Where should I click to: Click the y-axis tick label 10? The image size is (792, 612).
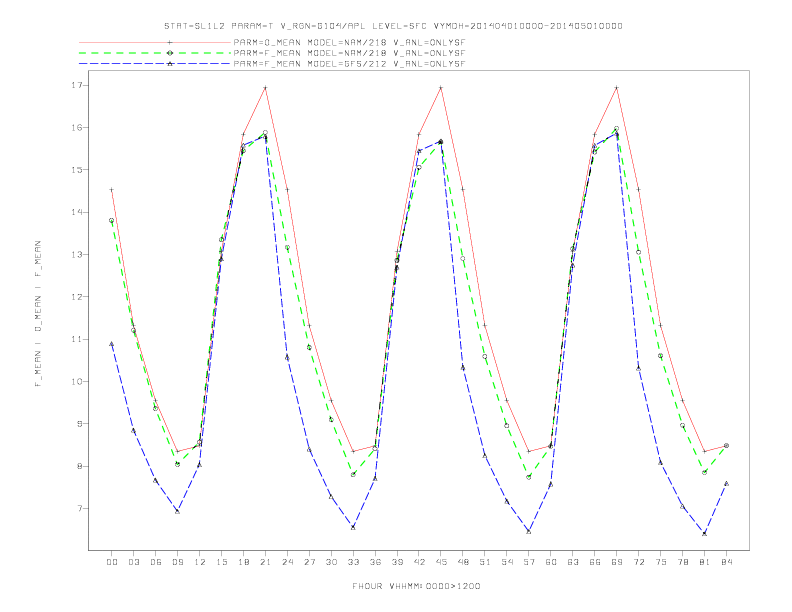click(77, 381)
